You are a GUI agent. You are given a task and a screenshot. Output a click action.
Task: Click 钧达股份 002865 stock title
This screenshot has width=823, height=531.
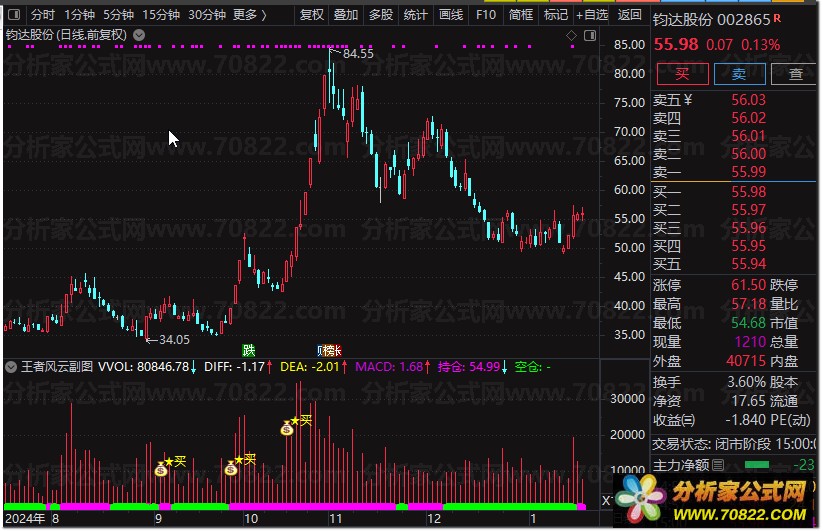coord(711,20)
